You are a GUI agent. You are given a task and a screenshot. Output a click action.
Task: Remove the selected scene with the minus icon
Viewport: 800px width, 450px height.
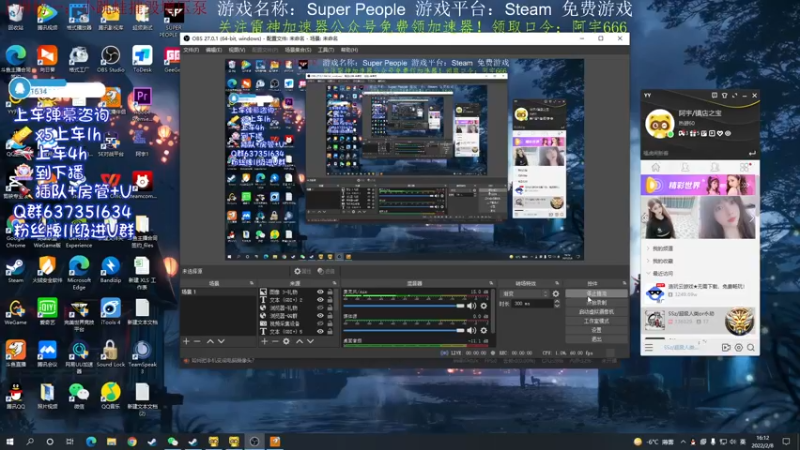pyautogui.click(x=197, y=341)
